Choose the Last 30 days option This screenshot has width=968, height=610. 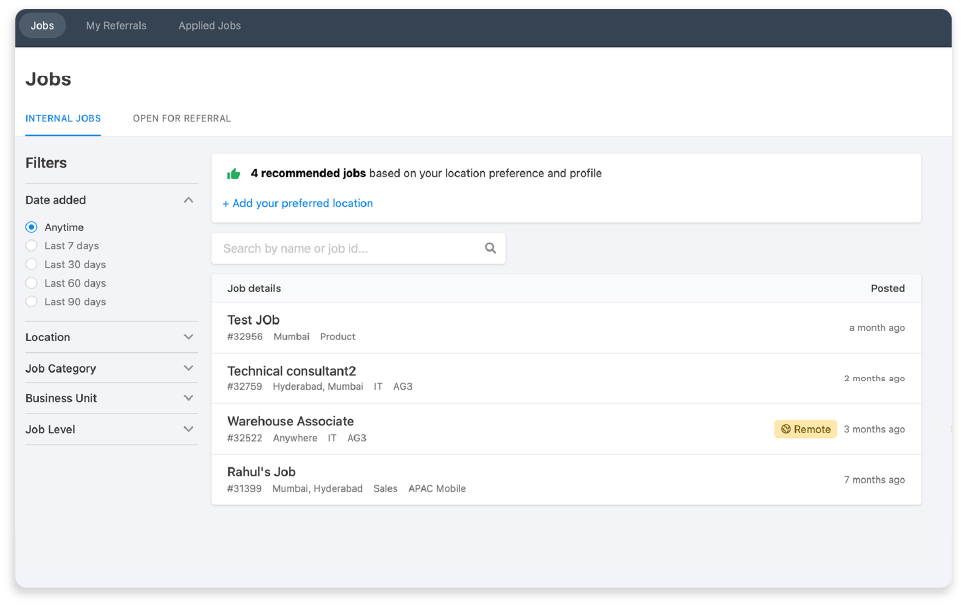click(32, 265)
